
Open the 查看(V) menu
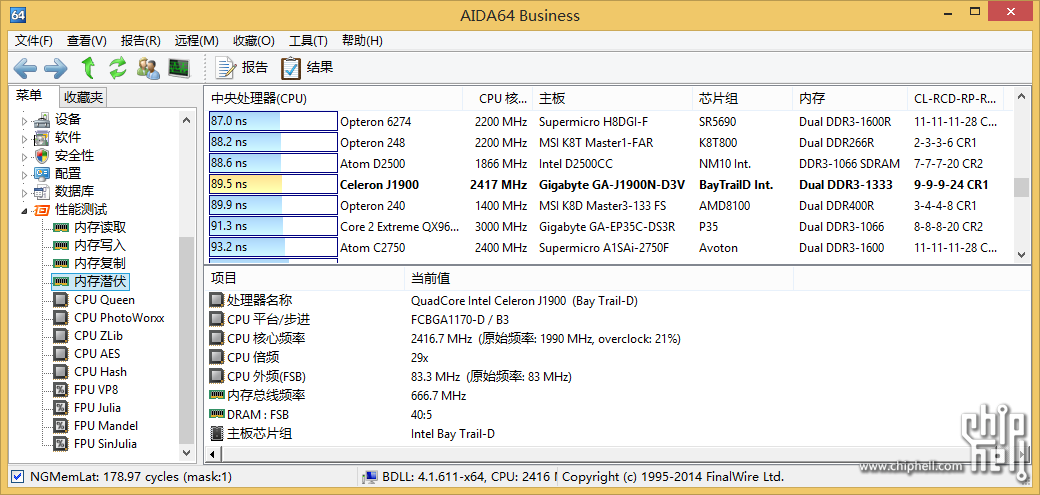[x=87, y=40]
